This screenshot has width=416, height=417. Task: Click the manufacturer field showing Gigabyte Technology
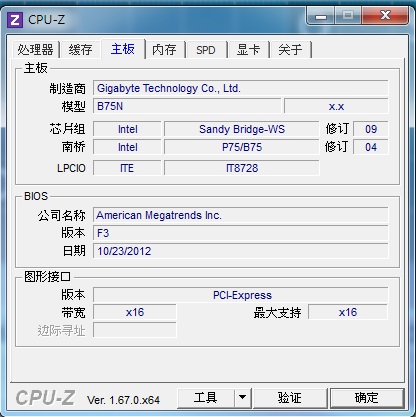[240, 88]
